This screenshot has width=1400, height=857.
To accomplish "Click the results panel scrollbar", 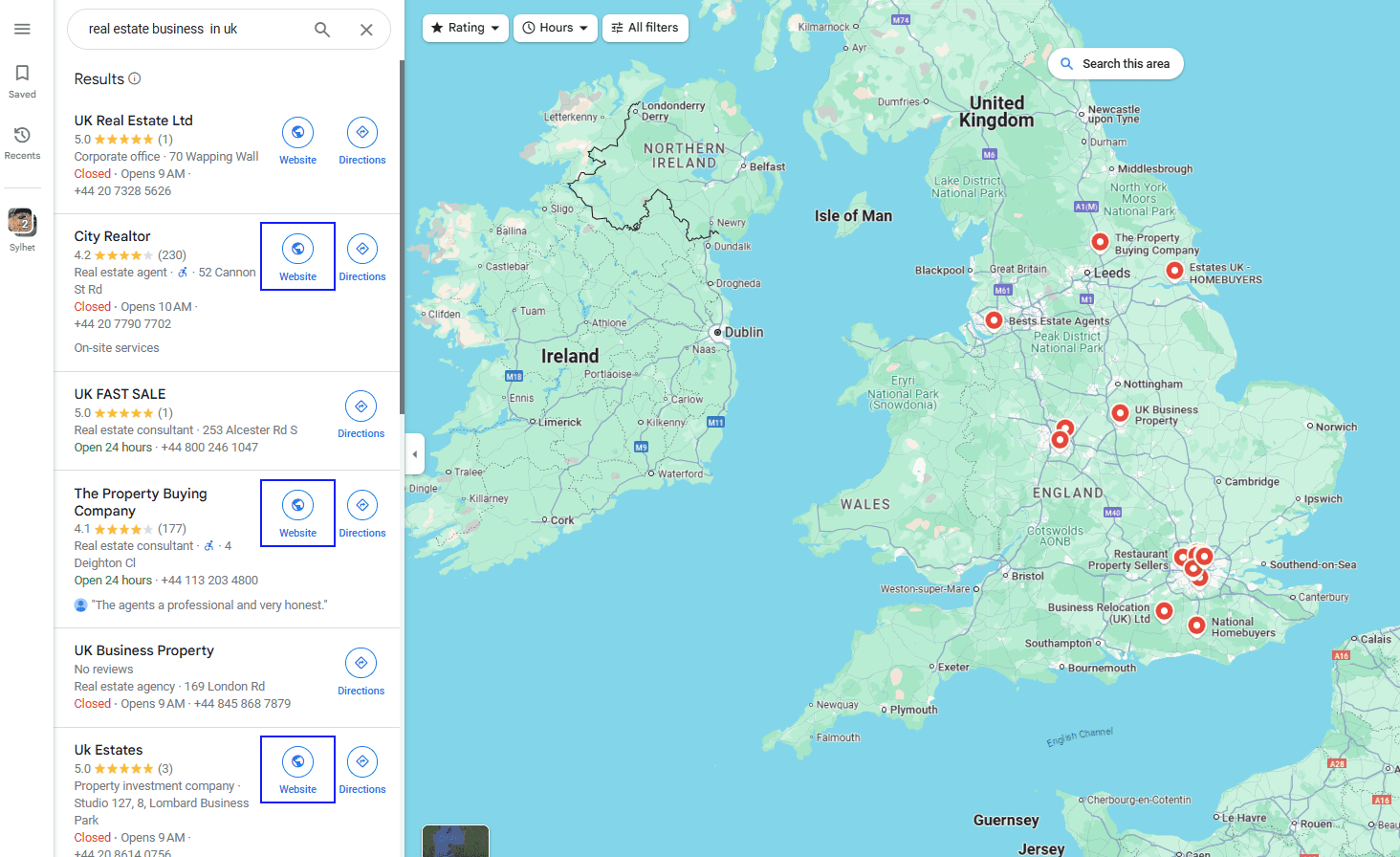I will (x=402, y=237).
